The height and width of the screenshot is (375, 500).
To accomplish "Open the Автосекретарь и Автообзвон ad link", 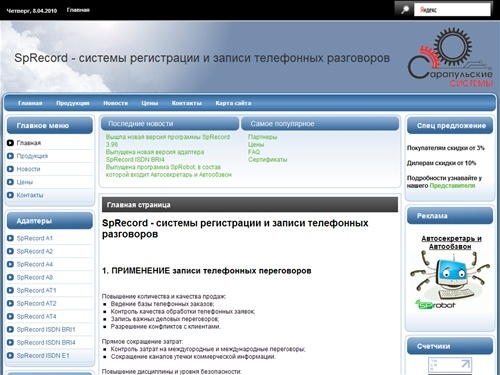I will coord(451,242).
